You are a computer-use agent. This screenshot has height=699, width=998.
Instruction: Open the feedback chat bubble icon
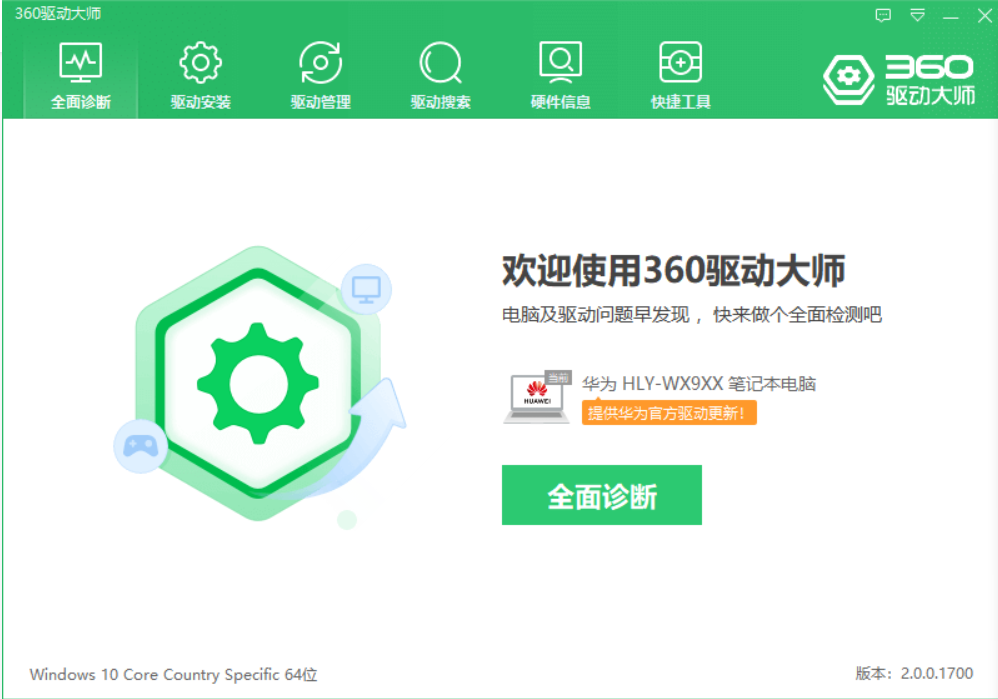click(883, 15)
